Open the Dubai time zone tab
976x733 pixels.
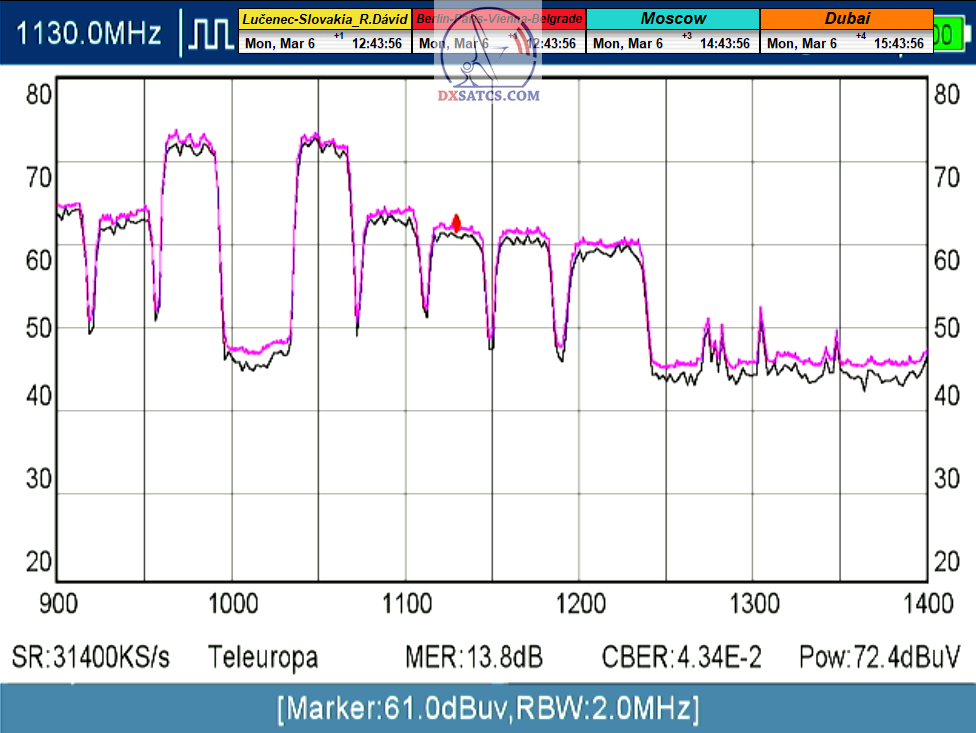point(846,19)
